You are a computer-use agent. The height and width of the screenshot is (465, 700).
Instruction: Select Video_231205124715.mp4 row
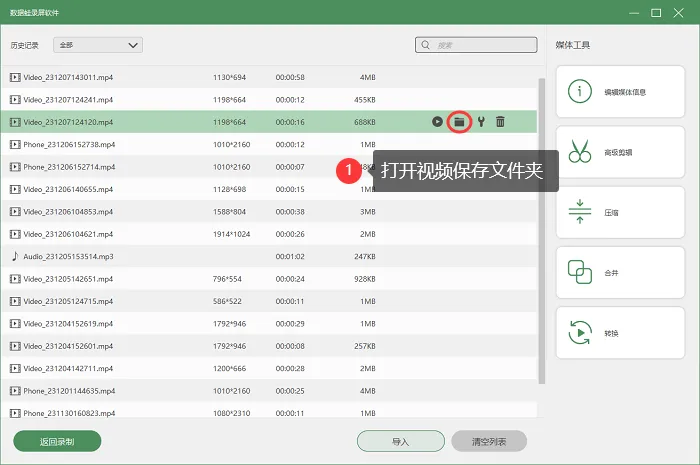tap(269, 301)
